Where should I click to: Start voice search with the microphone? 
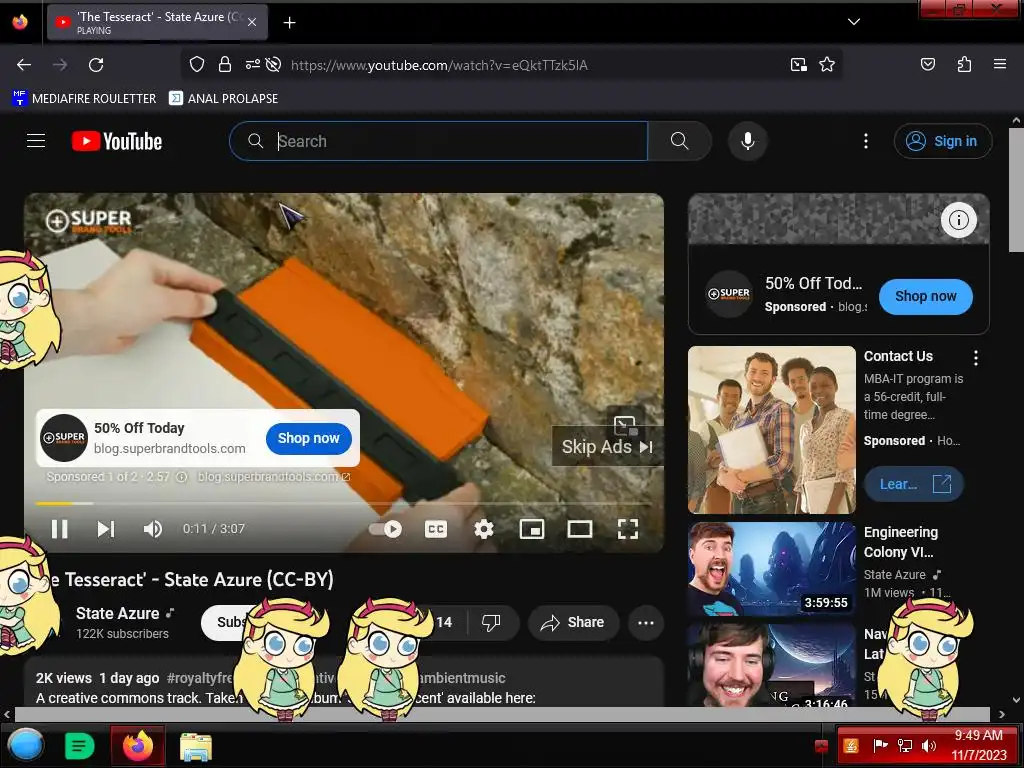[x=748, y=141]
